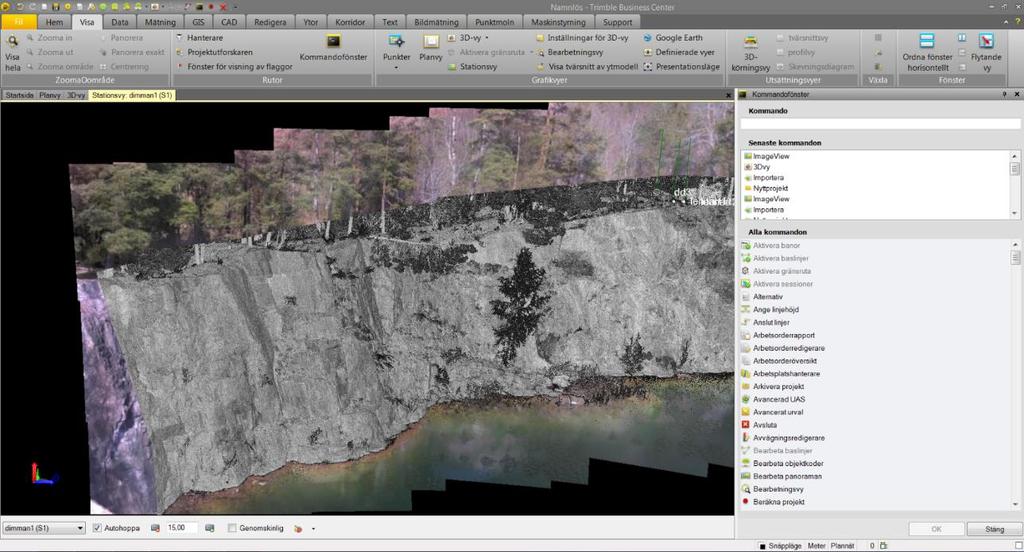Select the Startsida view tab
The width and height of the screenshot is (1024, 552).
point(20,95)
